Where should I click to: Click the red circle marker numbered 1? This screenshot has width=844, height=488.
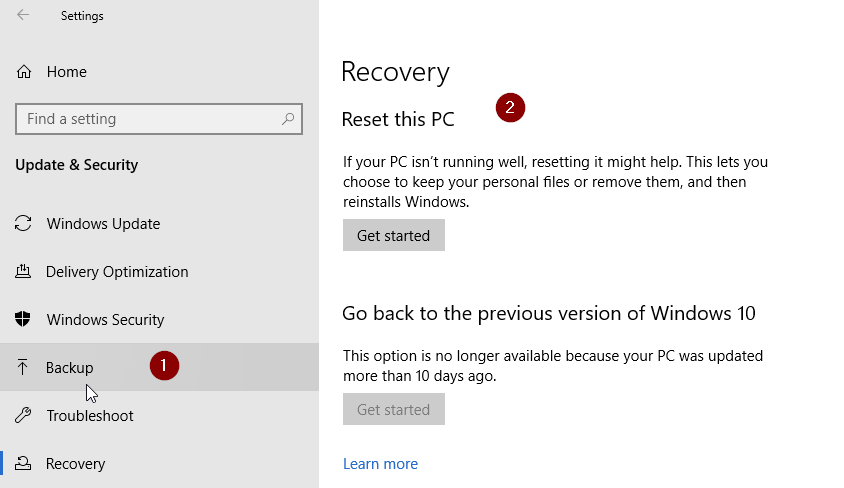(x=164, y=366)
